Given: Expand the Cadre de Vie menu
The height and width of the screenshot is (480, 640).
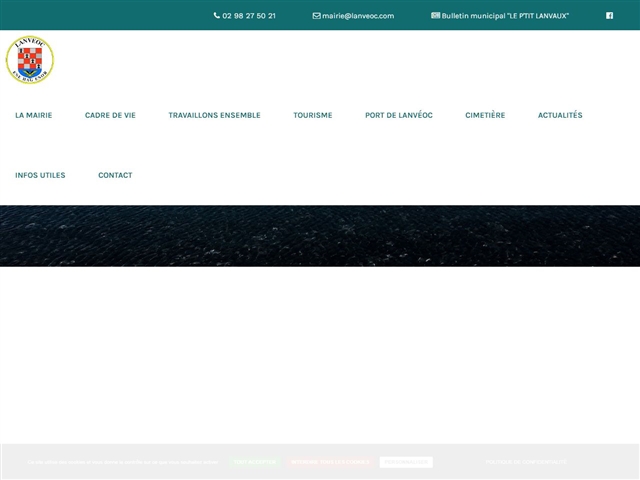Looking at the screenshot, I should 110,115.
